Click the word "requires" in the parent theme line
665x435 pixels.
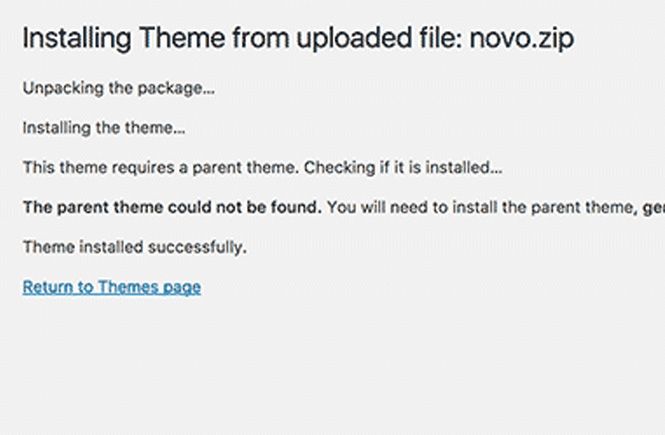(x=143, y=168)
